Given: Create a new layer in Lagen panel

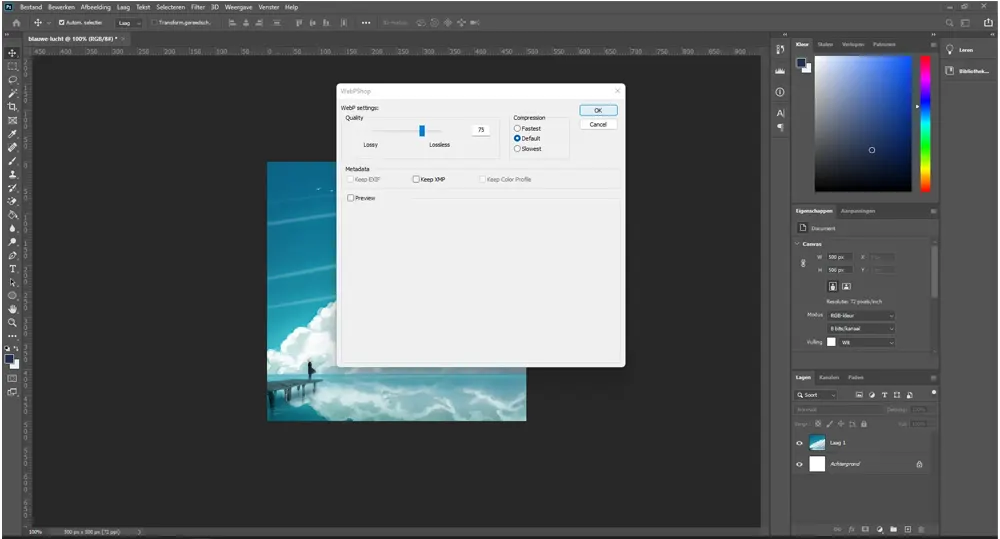Looking at the screenshot, I should [908, 529].
